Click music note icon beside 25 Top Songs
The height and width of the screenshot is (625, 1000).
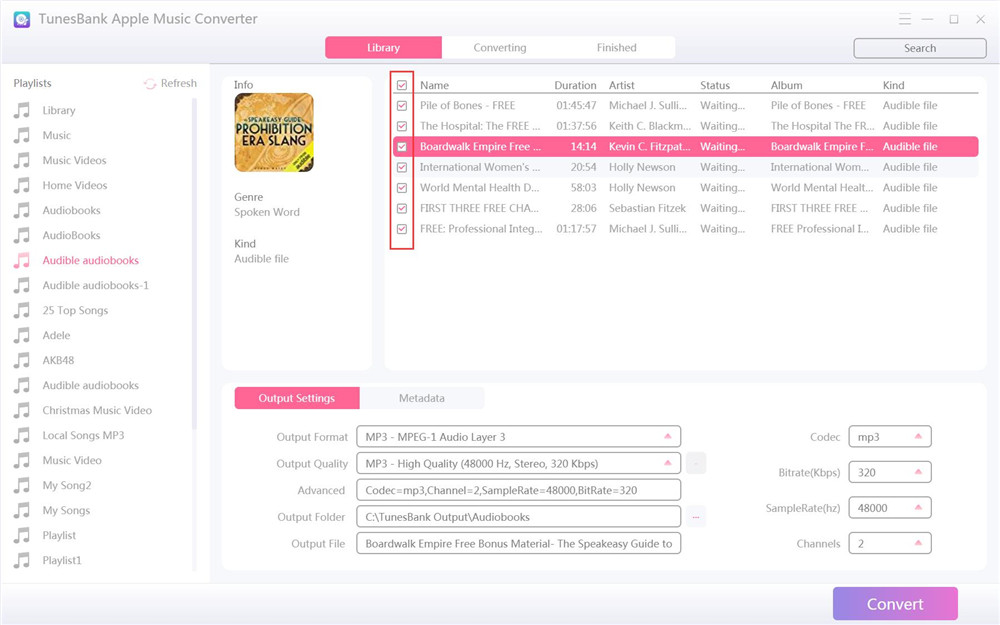click(x=22, y=311)
